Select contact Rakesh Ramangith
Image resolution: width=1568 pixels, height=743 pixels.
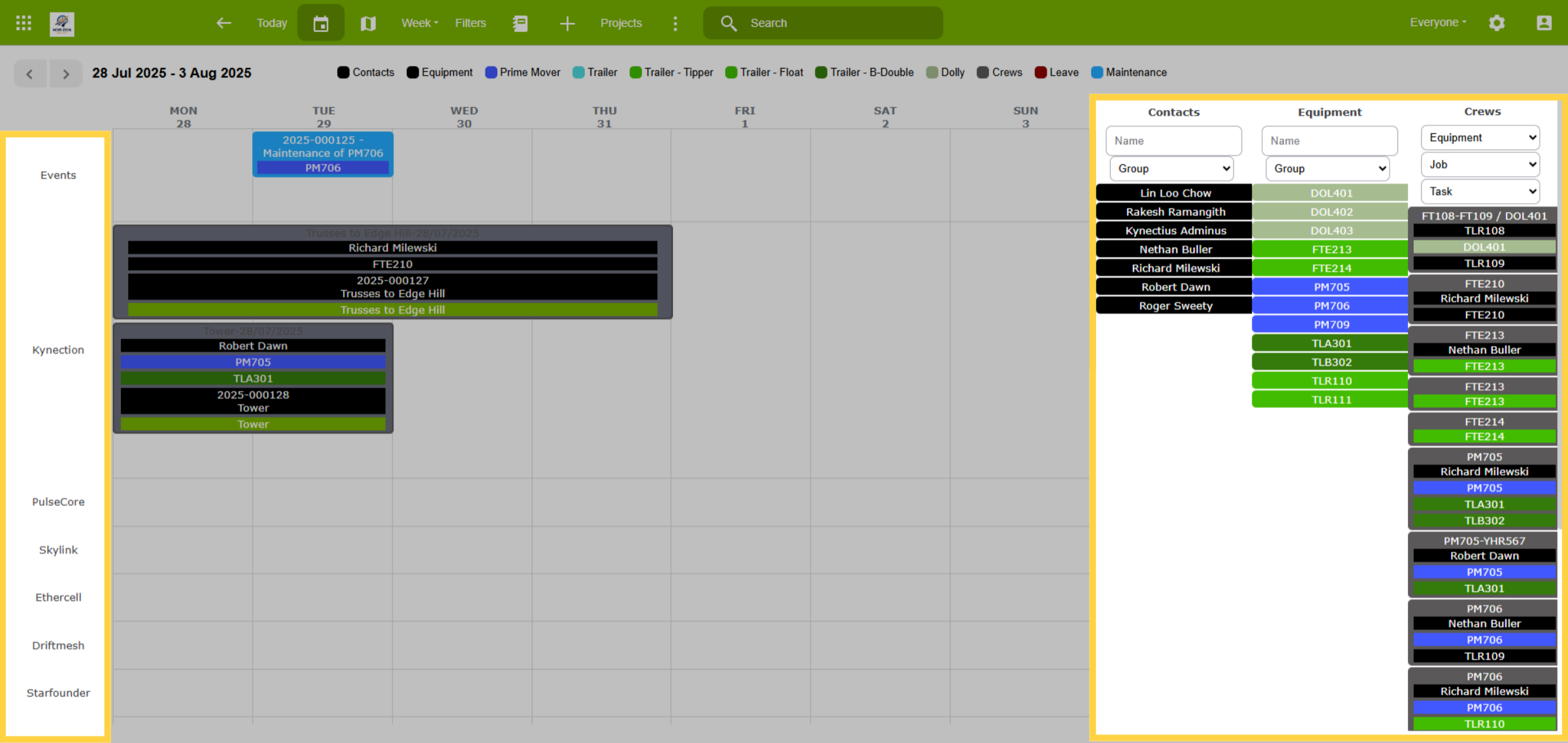point(1175,212)
